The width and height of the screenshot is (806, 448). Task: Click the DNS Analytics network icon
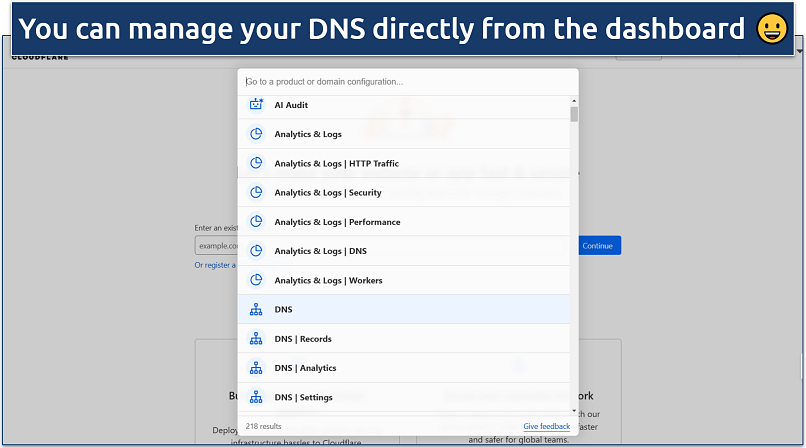[255, 368]
